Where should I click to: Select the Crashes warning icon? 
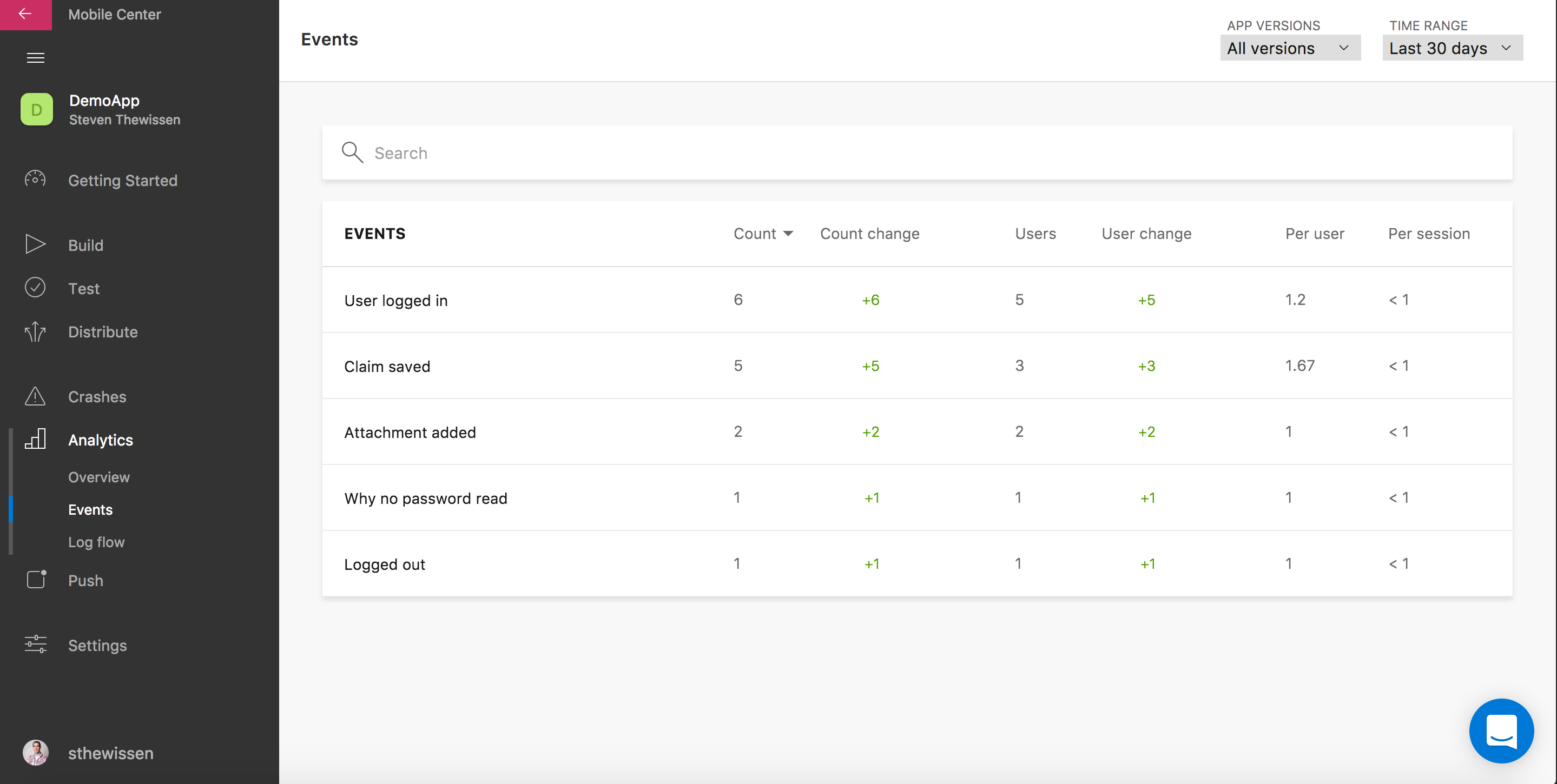click(35, 396)
